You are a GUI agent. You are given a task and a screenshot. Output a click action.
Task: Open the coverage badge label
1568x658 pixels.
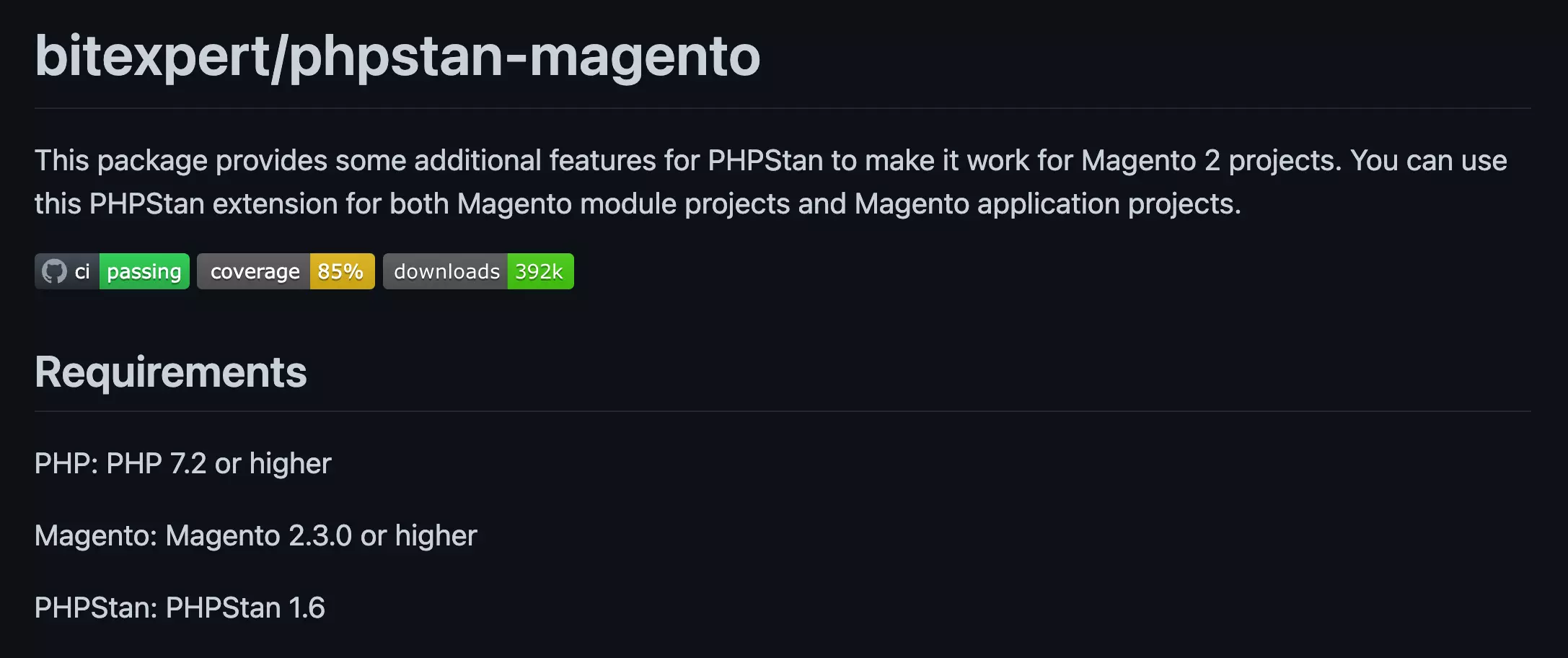coord(255,271)
